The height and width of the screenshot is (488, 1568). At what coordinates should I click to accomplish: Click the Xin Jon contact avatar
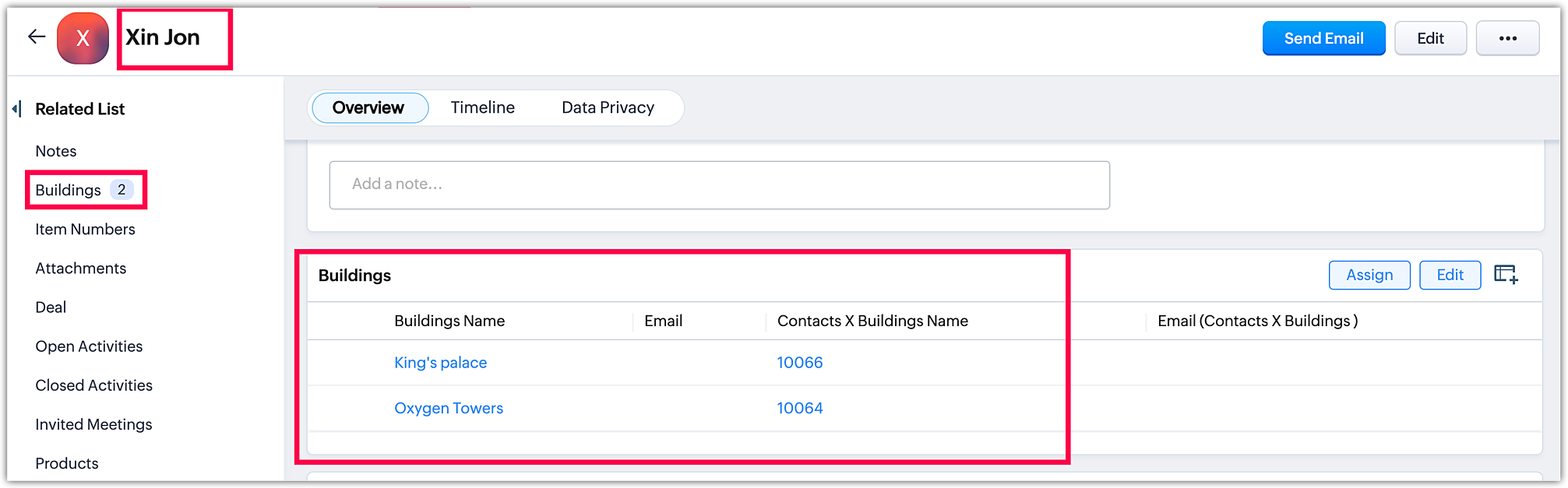(83, 38)
